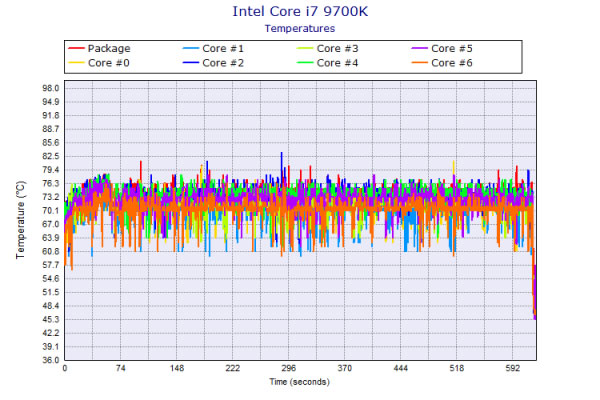Click the 0 x-axis tick label

(x=65, y=368)
